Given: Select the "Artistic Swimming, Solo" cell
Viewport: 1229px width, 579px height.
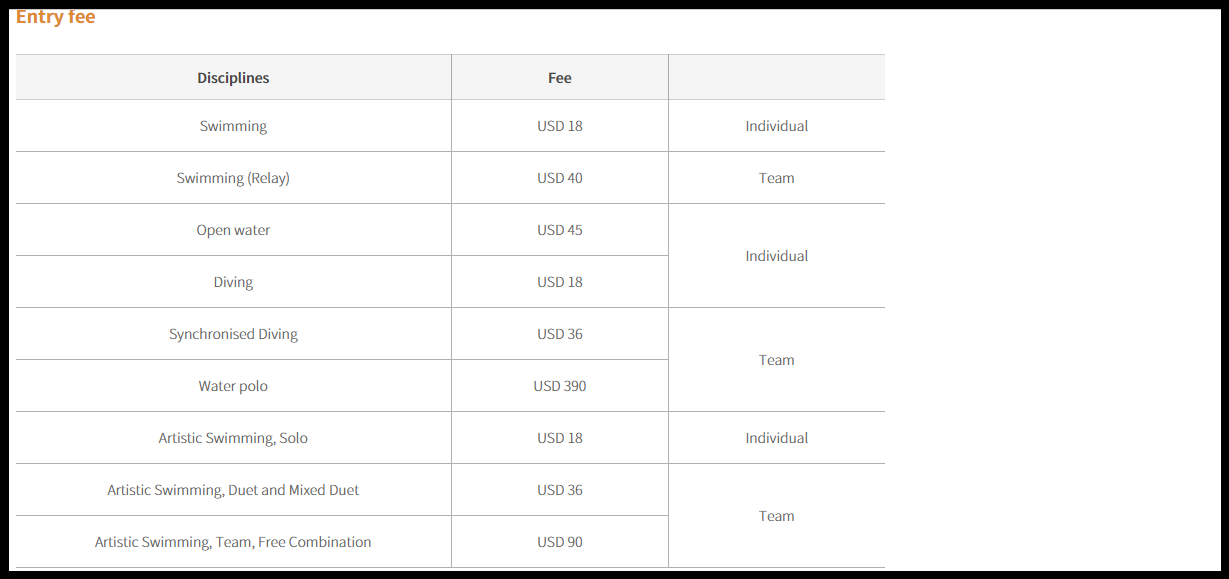Looking at the screenshot, I should (233, 438).
